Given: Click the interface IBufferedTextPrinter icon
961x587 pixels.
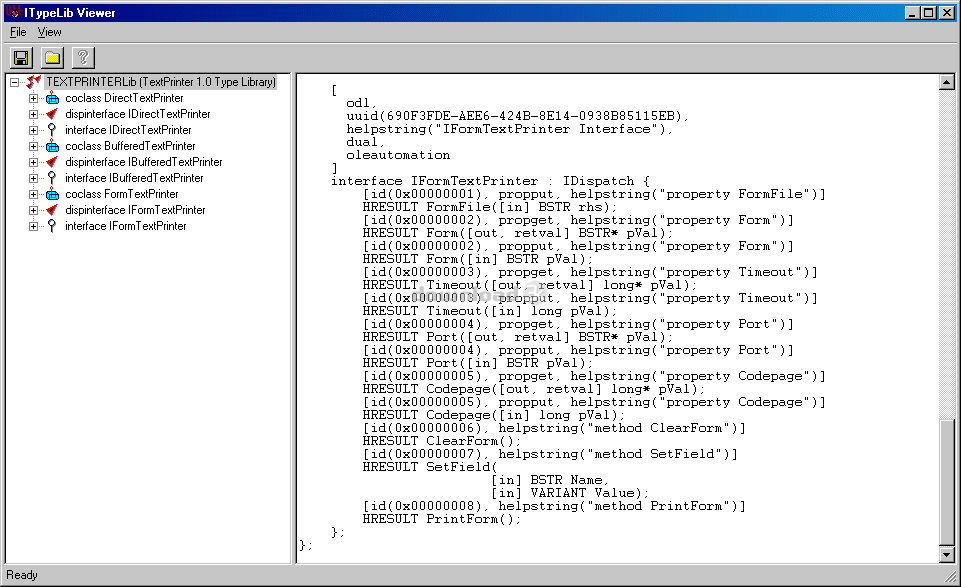Looking at the screenshot, I should (x=53, y=178).
